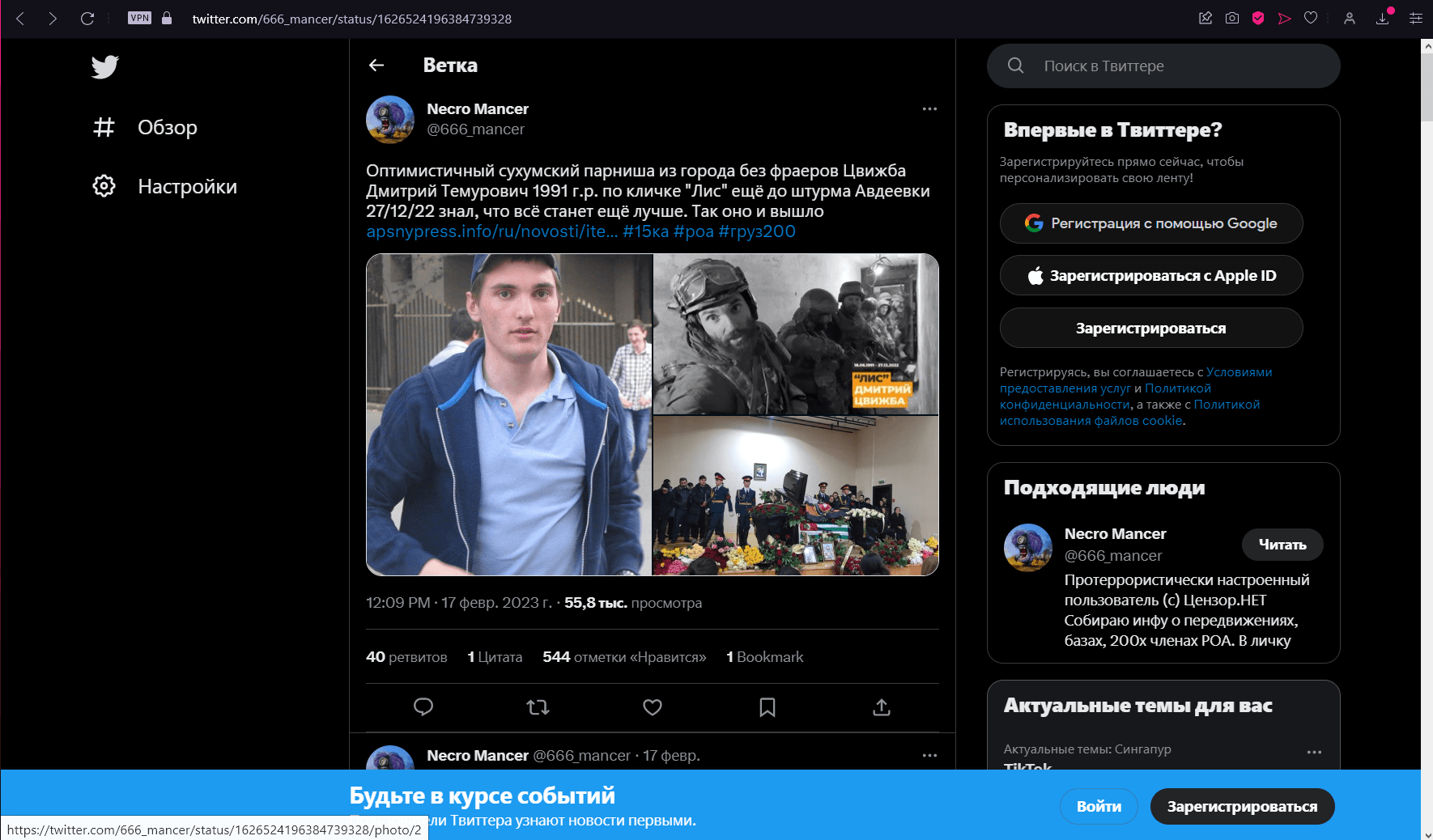Open the apsnypress.info link in tweet
The image size is (1433, 840).
coord(491,231)
